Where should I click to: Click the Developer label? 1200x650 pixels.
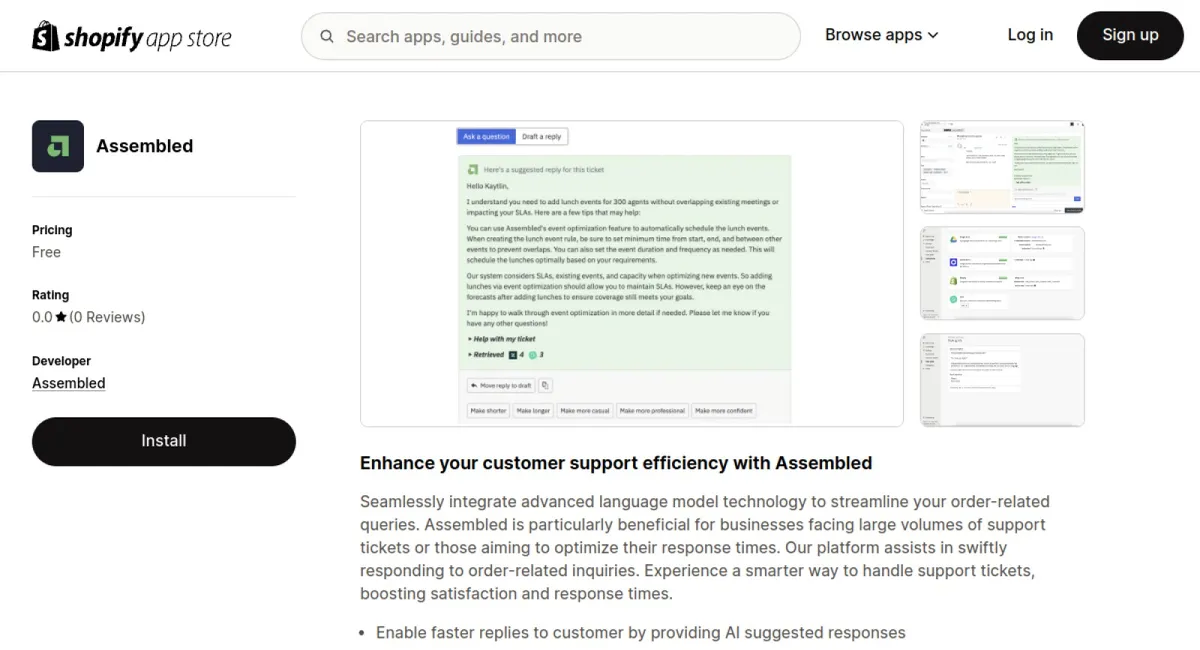[x=62, y=361]
